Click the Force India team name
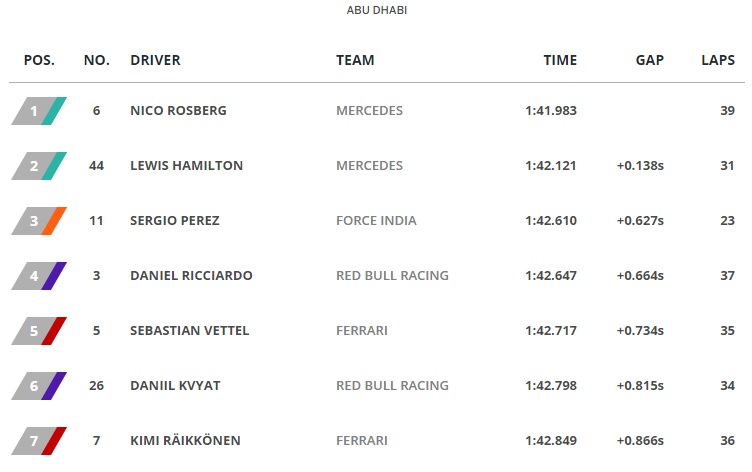This screenshot has height=472, width=752. (376, 220)
